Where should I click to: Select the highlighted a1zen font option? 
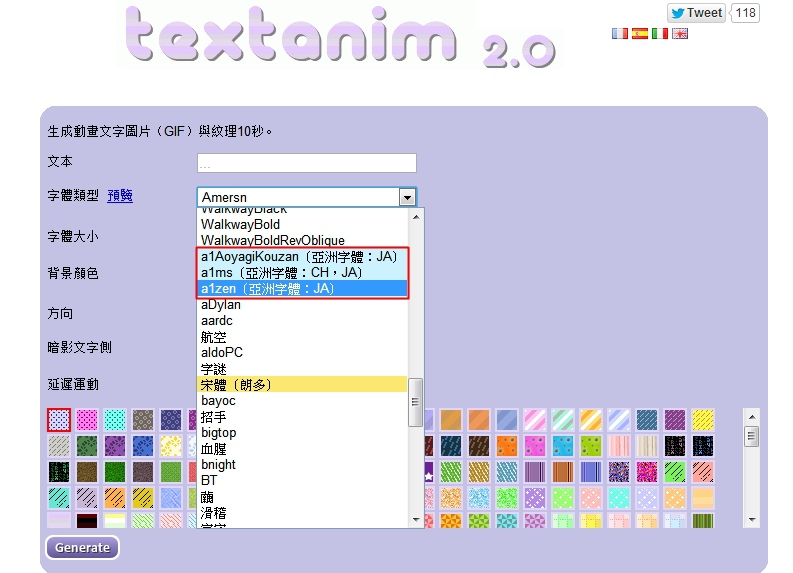302,289
